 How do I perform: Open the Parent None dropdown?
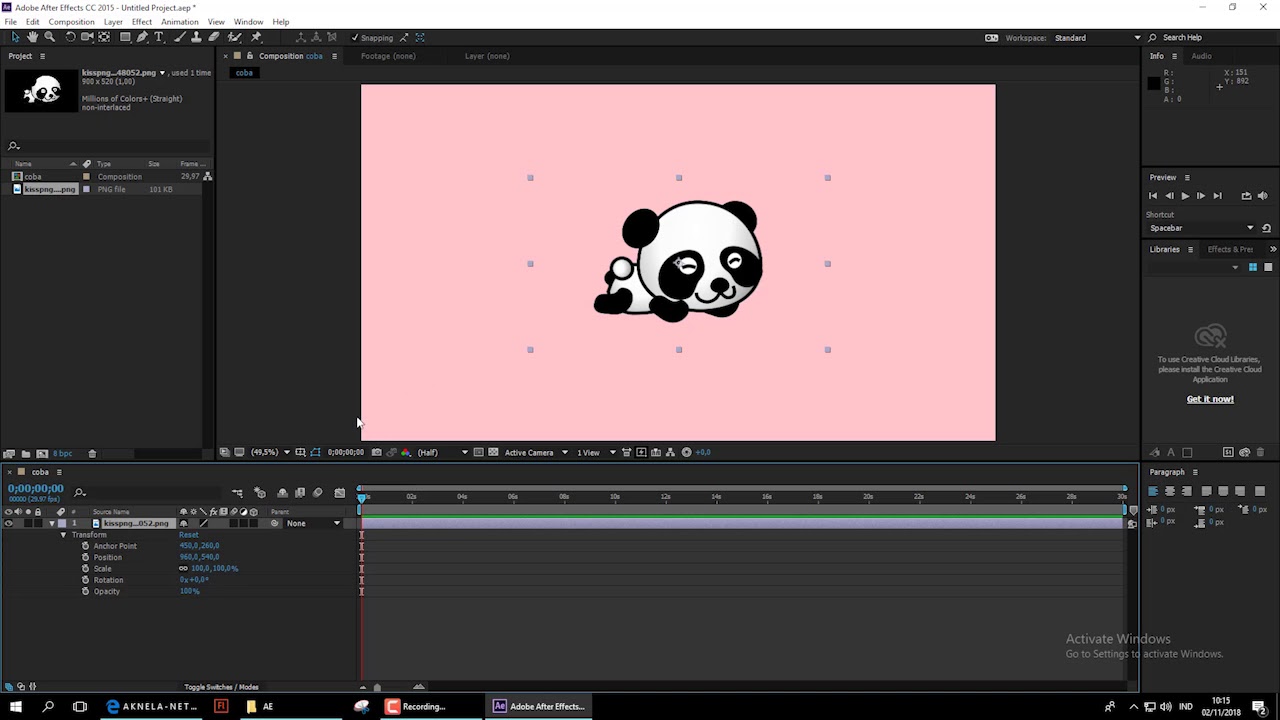coord(313,523)
